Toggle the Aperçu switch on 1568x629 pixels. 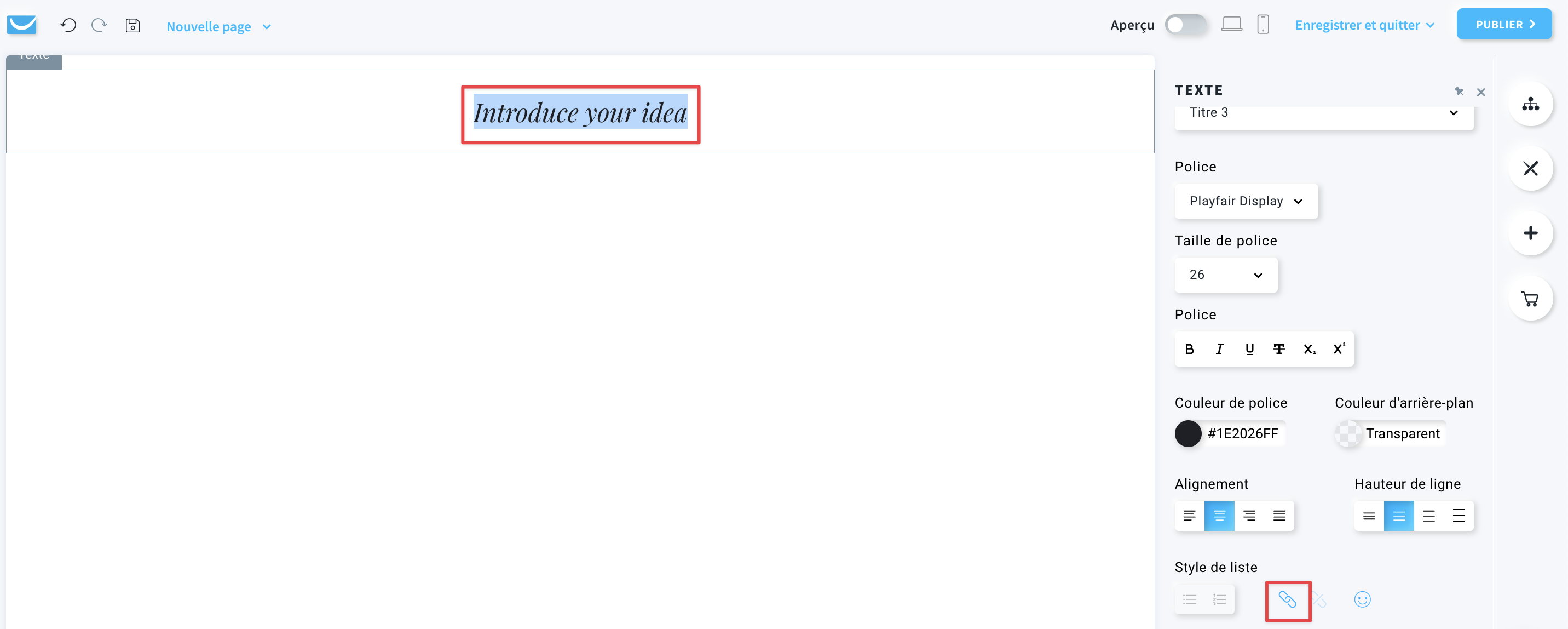click(1184, 25)
